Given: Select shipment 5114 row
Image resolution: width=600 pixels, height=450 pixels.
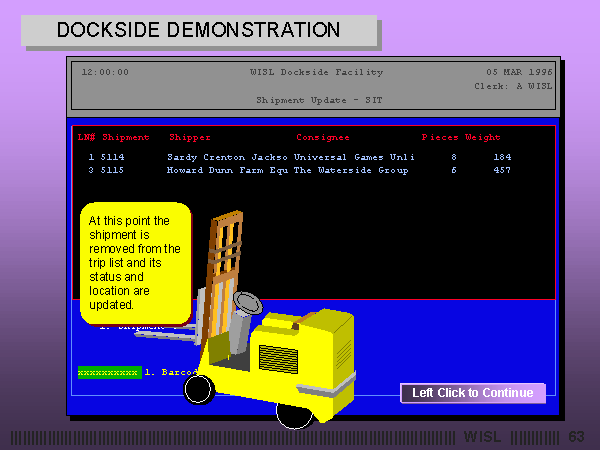Looking at the screenshot, I should pyautogui.click(x=298, y=157).
